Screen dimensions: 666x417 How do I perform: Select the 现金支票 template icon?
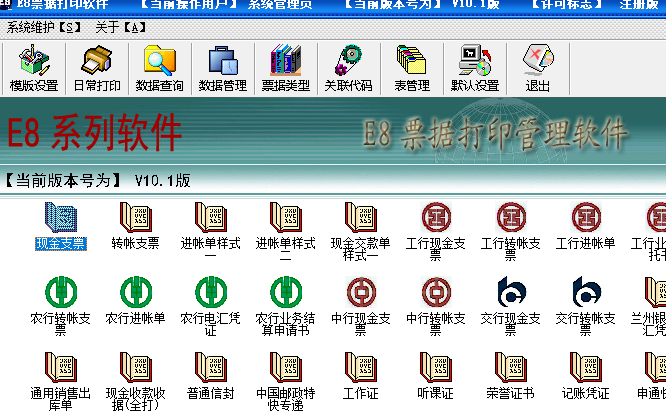pos(61,217)
